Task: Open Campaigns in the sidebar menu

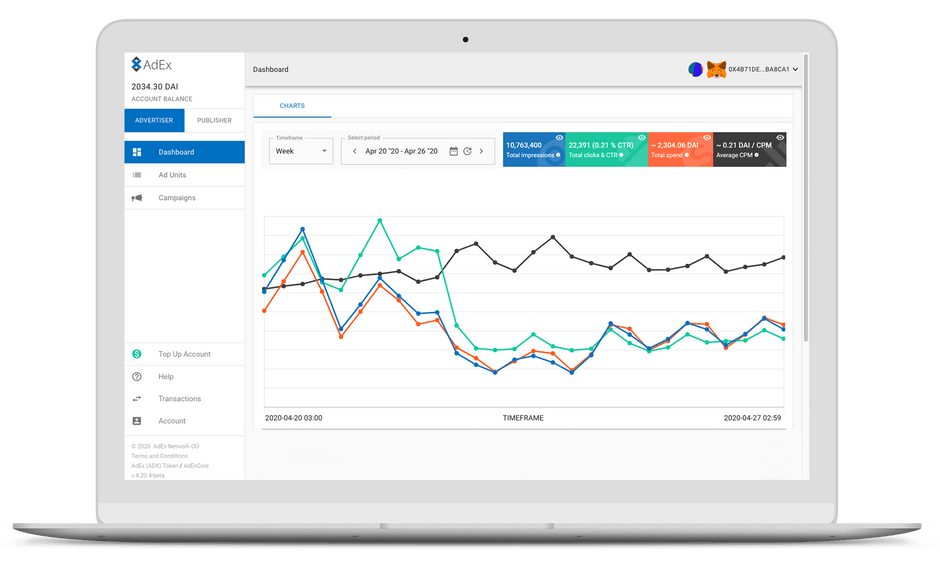Action: pos(185,198)
